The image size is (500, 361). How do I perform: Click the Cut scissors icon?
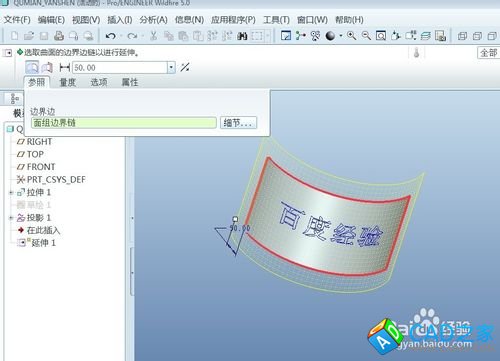click(x=153, y=36)
